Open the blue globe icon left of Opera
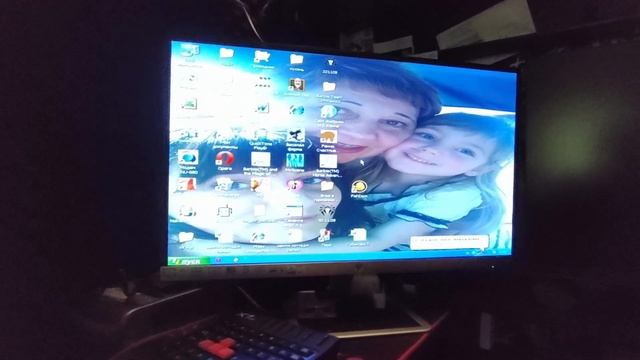 [188, 158]
